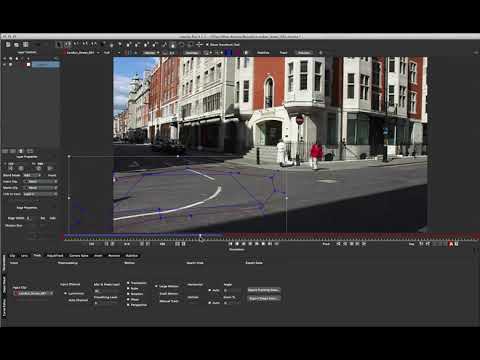
Task: Click the Export Shape Data button
Action: click(x=263, y=298)
